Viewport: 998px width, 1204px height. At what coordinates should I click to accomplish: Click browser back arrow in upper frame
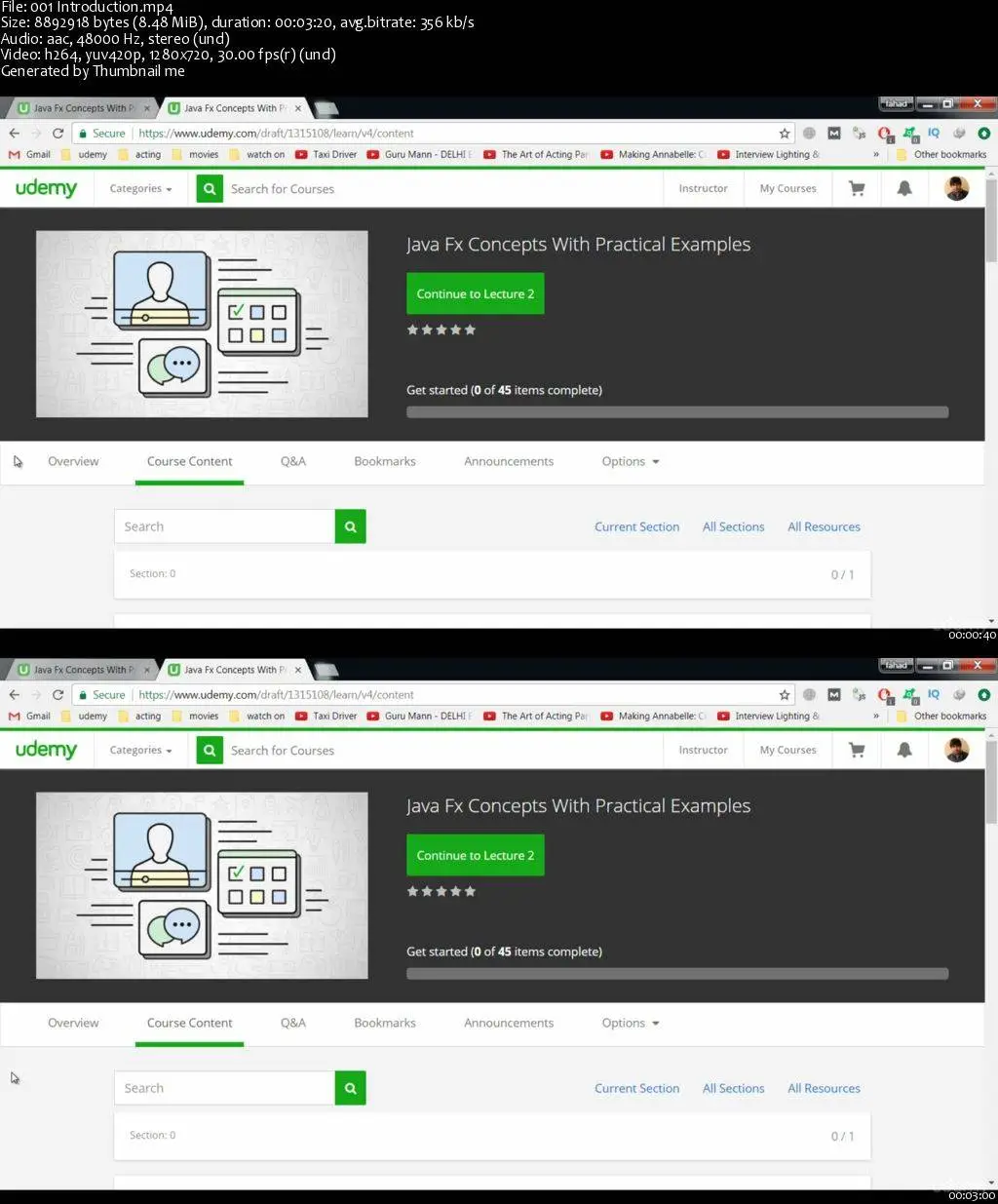(x=14, y=134)
